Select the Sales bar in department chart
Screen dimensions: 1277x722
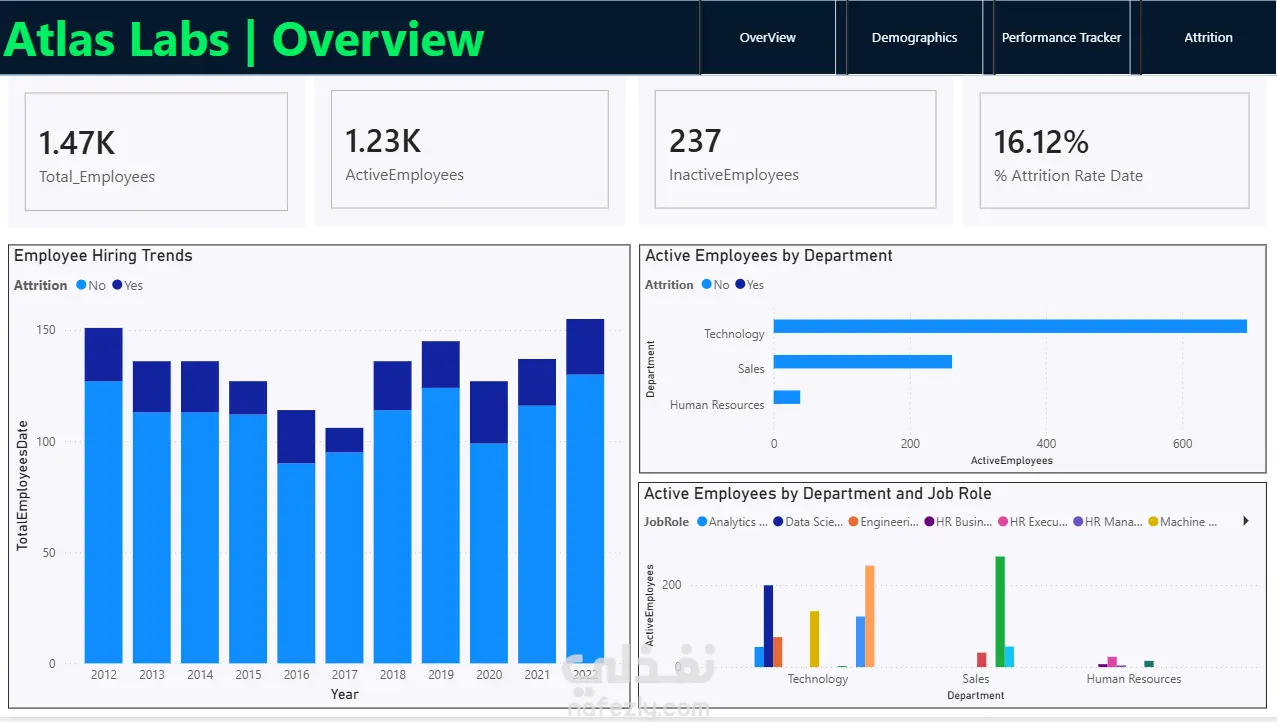coord(863,362)
